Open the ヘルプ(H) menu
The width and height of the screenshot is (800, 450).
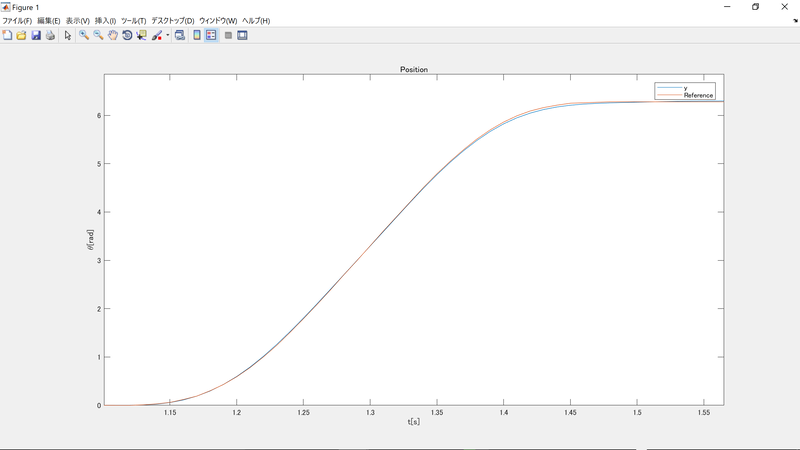pyautogui.click(x=256, y=21)
